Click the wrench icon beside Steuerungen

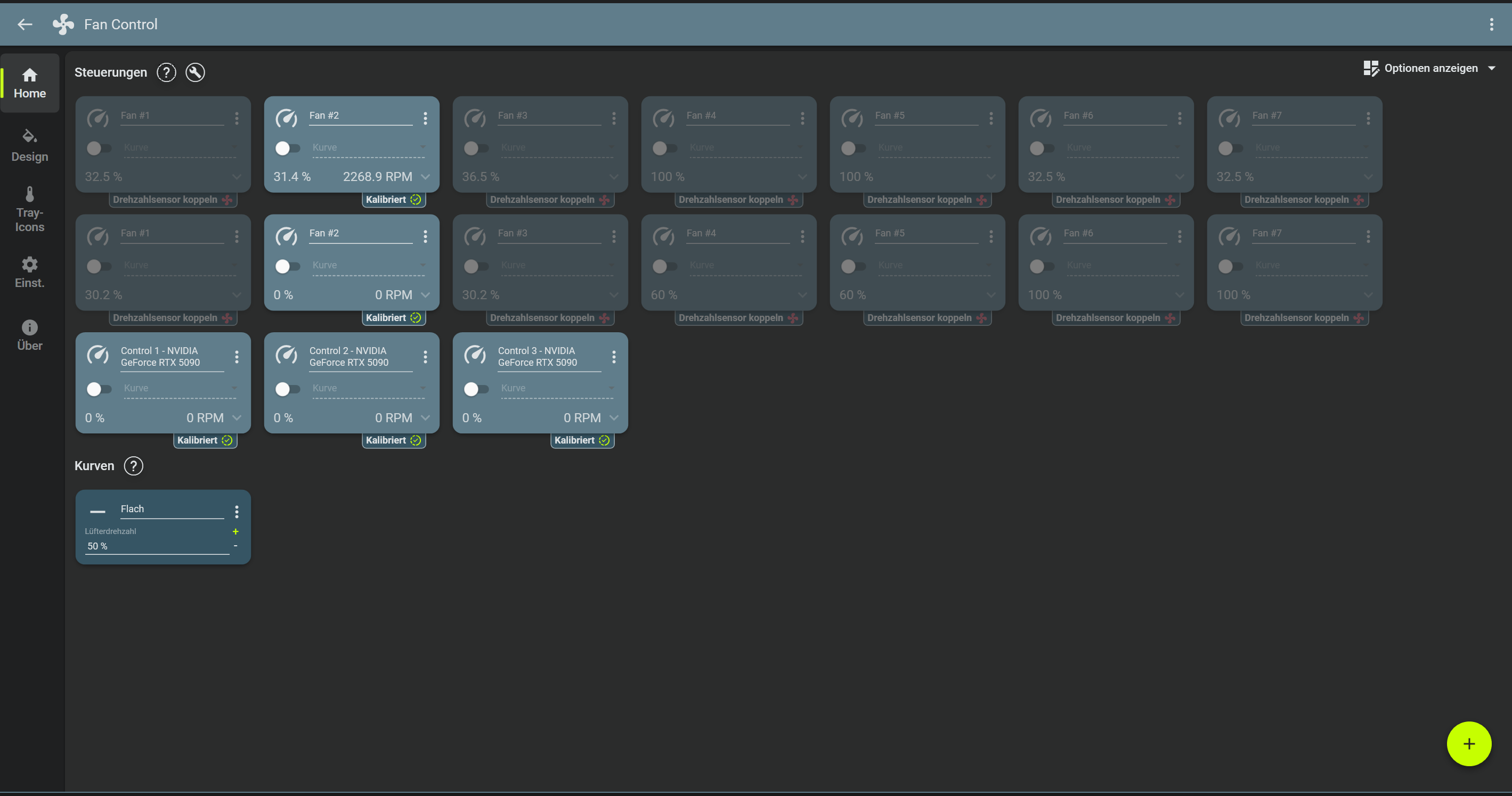pyautogui.click(x=195, y=72)
